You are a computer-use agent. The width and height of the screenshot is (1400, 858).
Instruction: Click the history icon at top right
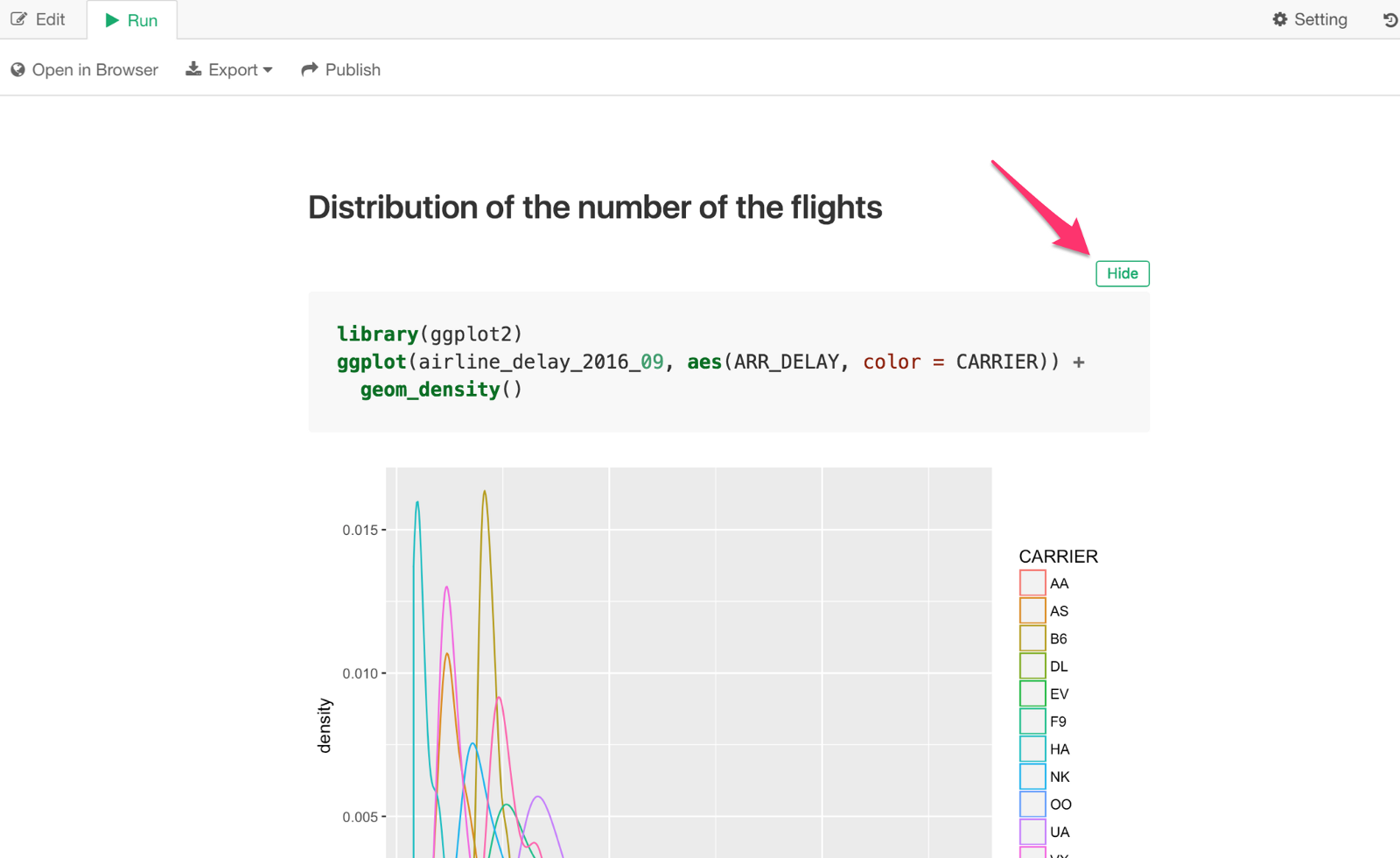click(1389, 19)
